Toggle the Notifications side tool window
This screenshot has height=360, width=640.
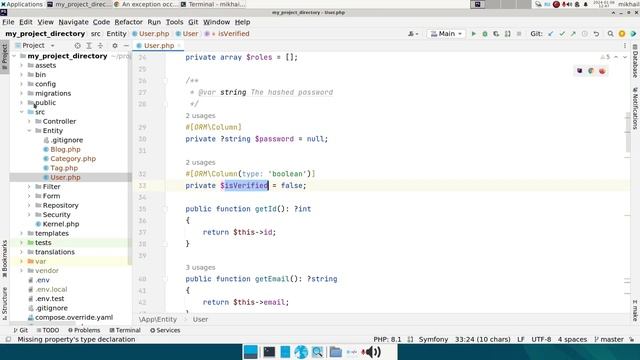tap(635, 108)
